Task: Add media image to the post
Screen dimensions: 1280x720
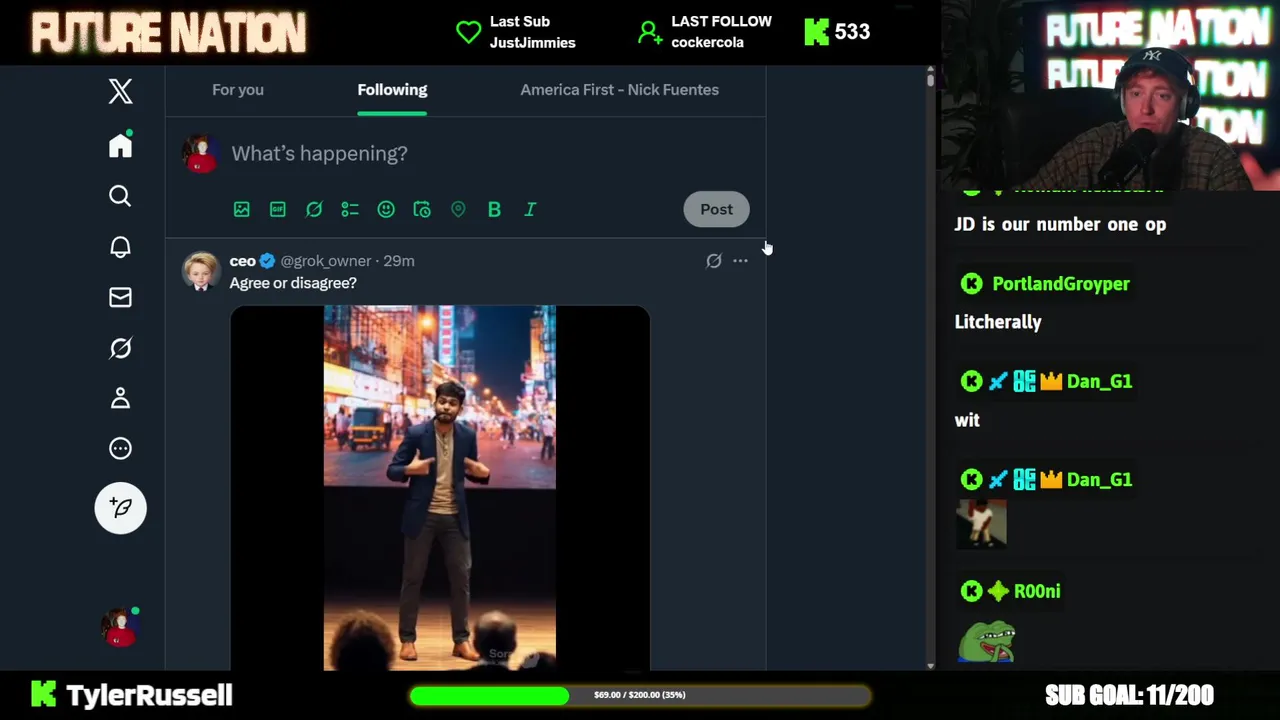Action: click(242, 209)
